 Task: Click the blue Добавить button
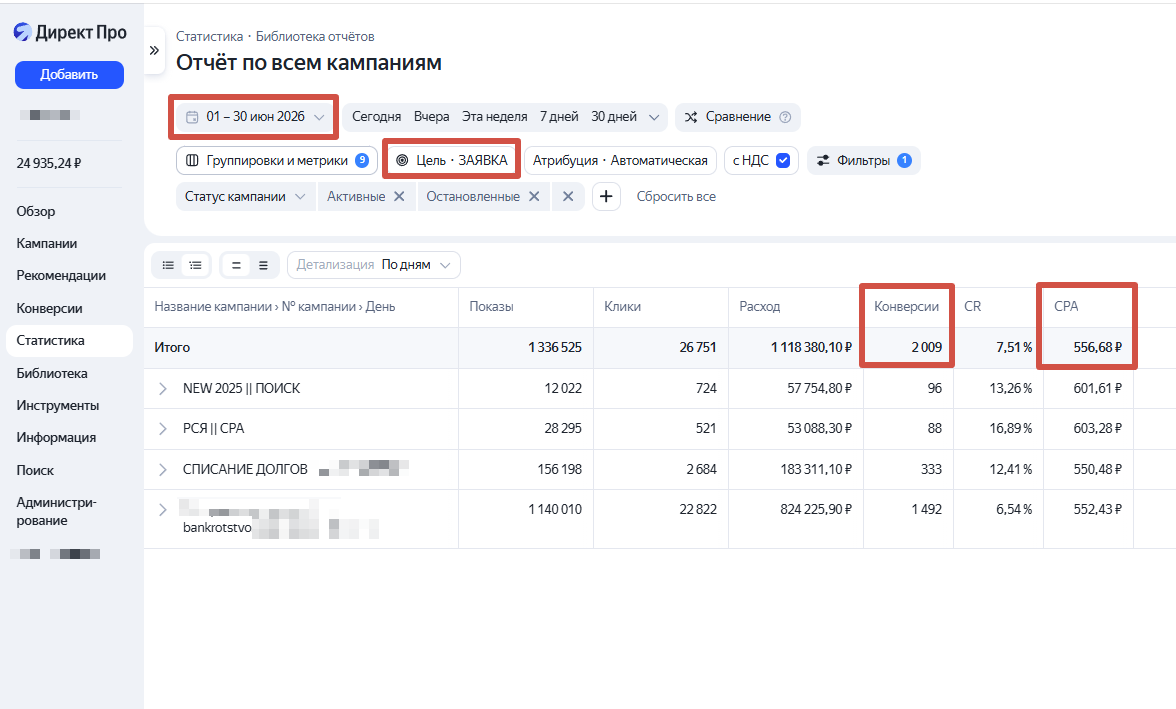click(69, 75)
